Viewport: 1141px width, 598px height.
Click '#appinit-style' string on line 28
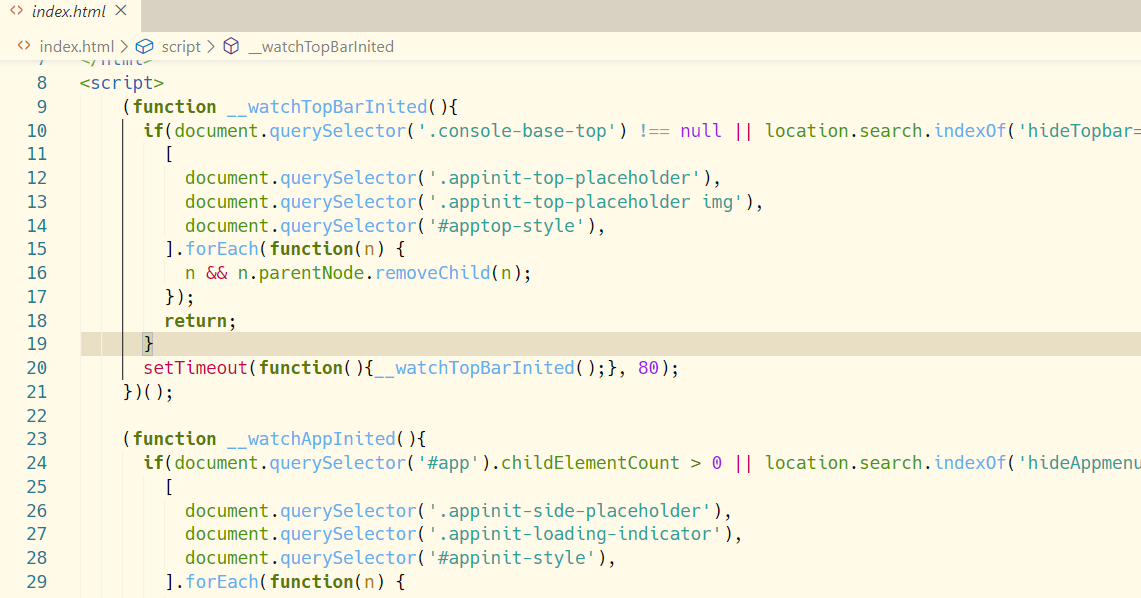pyautogui.click(x=511, y=558)
